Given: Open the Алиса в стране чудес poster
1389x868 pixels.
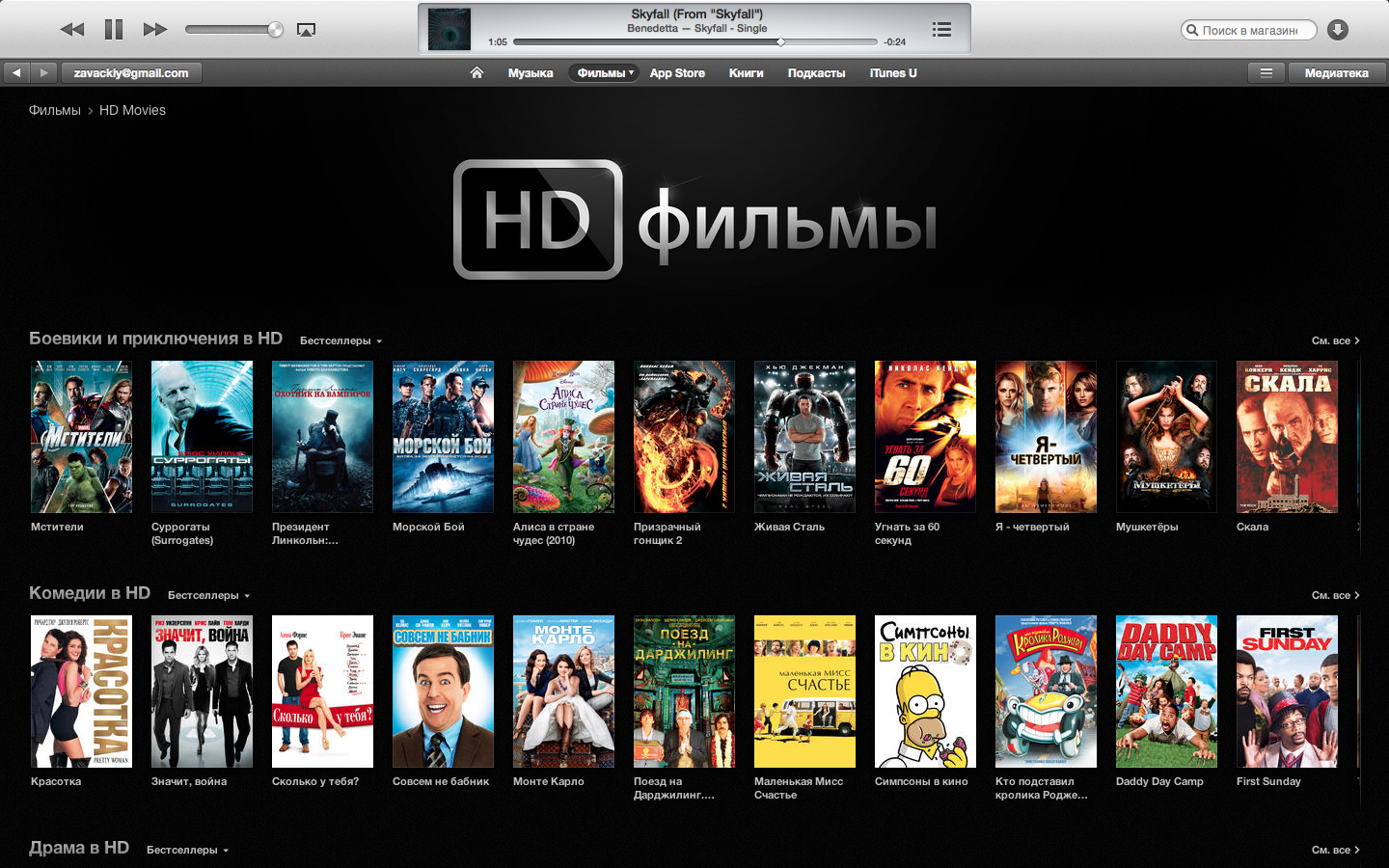Looking at the screenshot, I should pos(563,437).
